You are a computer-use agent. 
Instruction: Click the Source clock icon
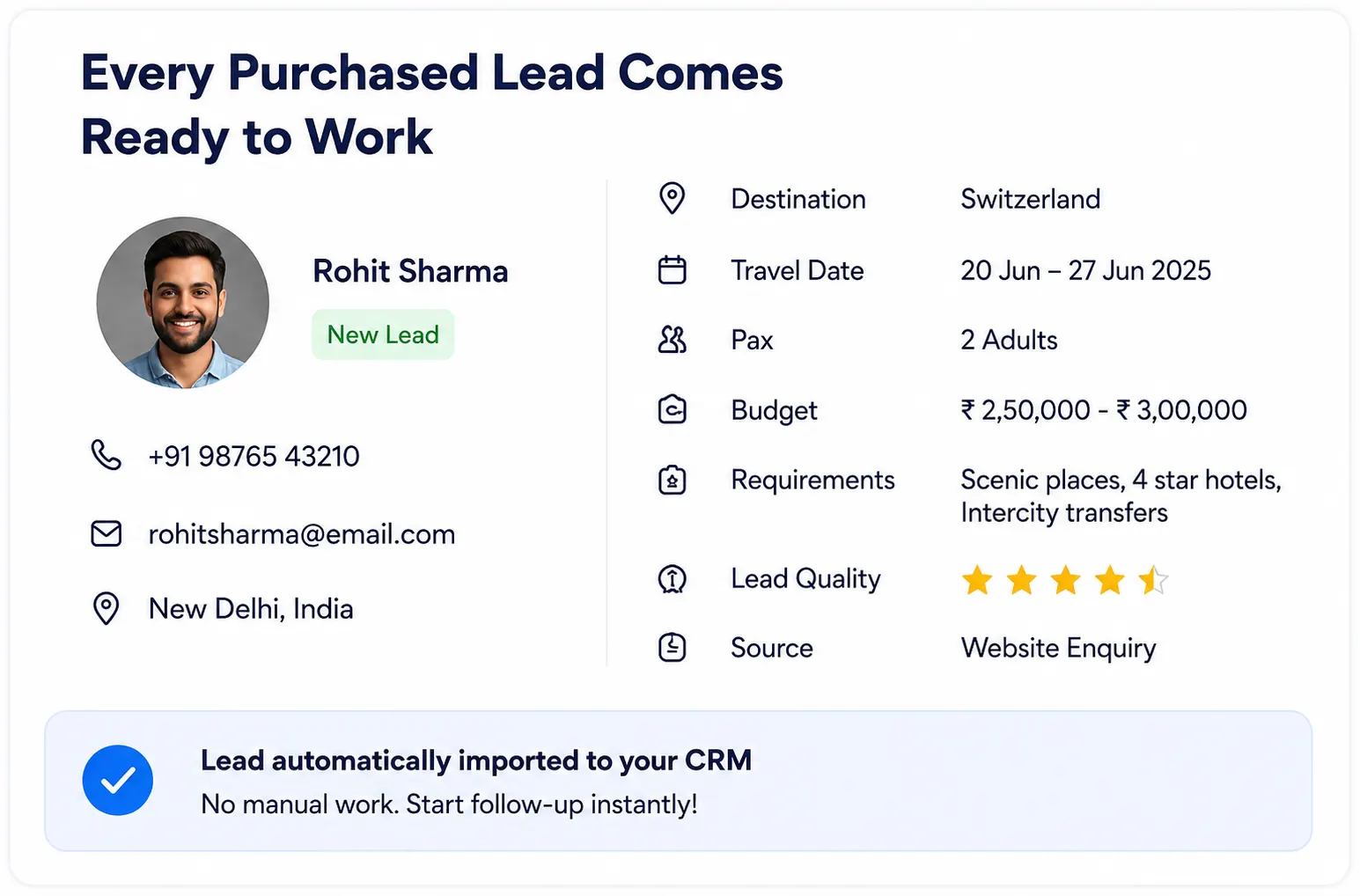(x=673, y=647)
